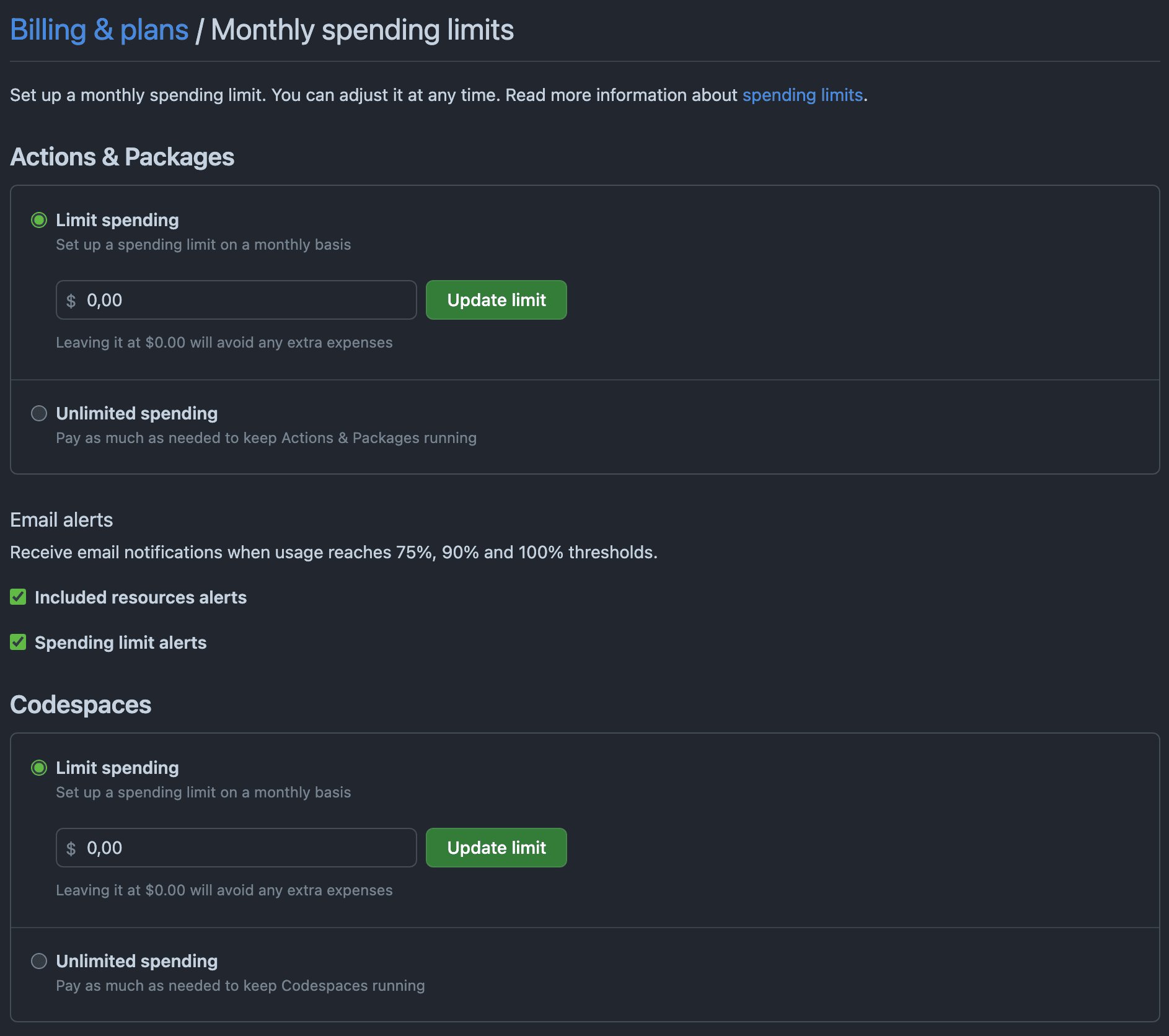
Task: Click Limit spending label in Codespaces section
Action: click(x=117, y=768)
